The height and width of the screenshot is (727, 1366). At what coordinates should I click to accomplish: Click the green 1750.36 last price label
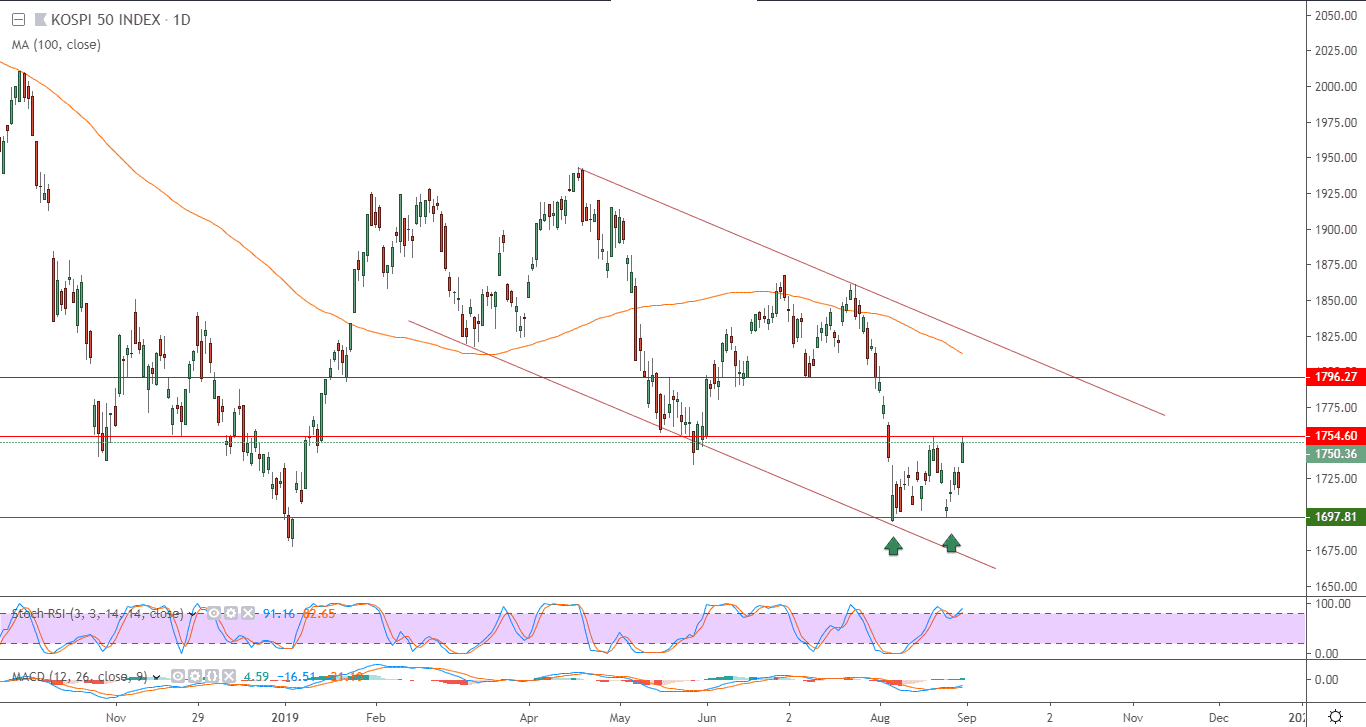click(x=1336, y=454)
